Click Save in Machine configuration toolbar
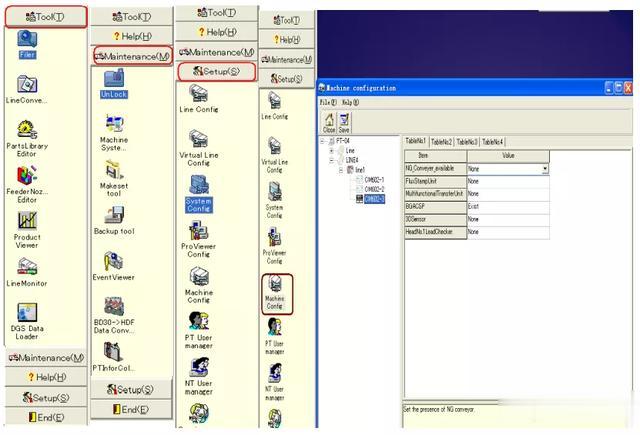 pyautogui.click(x=344, y=123)
